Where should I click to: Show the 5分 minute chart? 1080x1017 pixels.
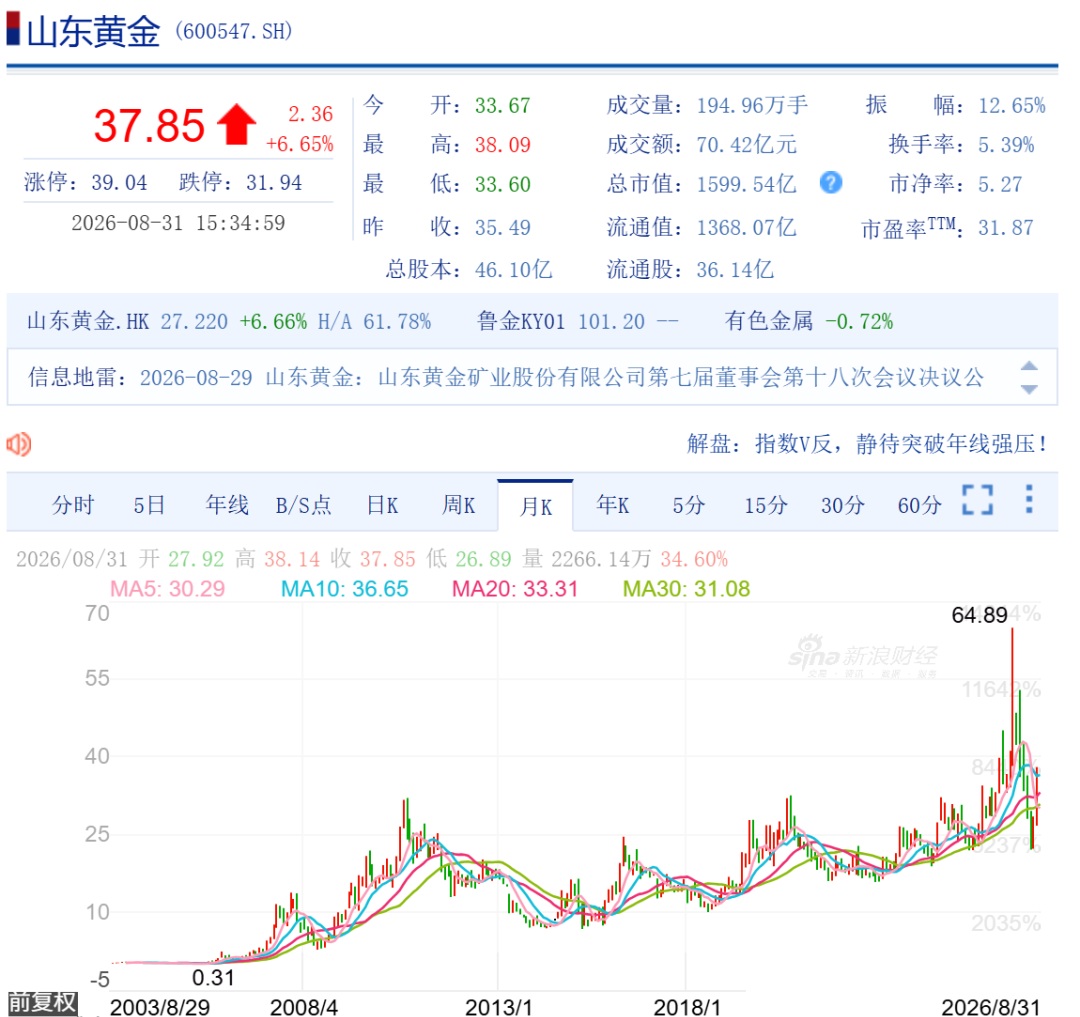[689, 505]
